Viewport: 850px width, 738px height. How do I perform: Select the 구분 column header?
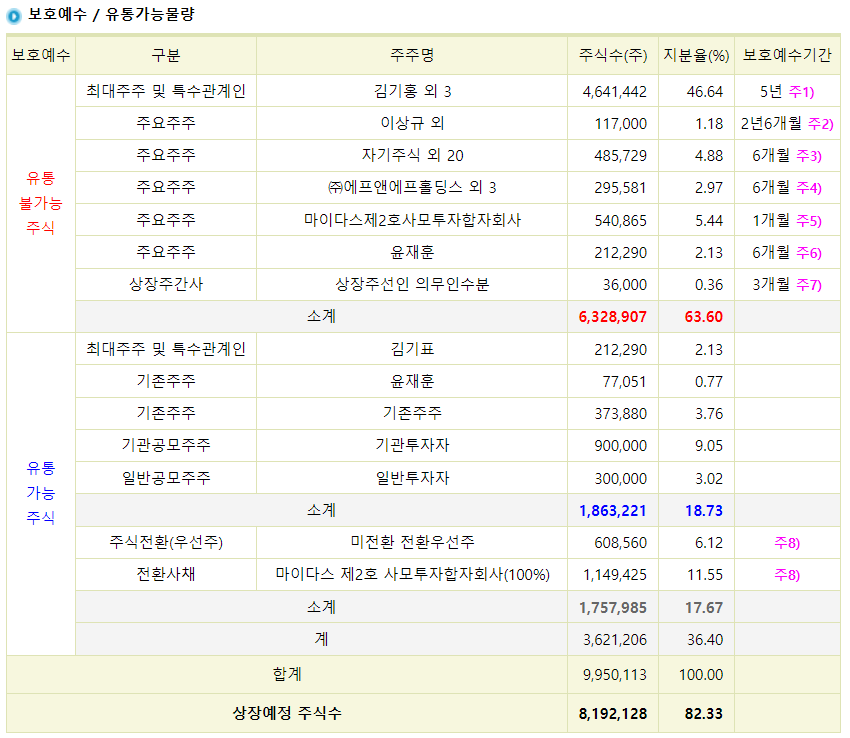pos(166,55)
